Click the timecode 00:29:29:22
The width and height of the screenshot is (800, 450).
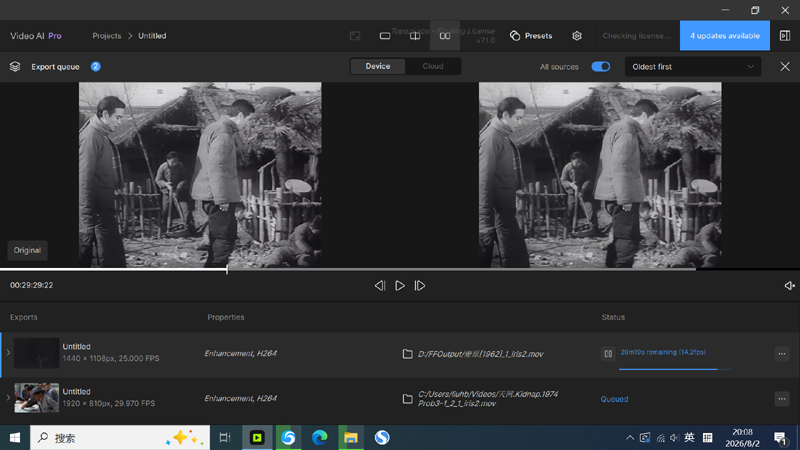(32, 285)
